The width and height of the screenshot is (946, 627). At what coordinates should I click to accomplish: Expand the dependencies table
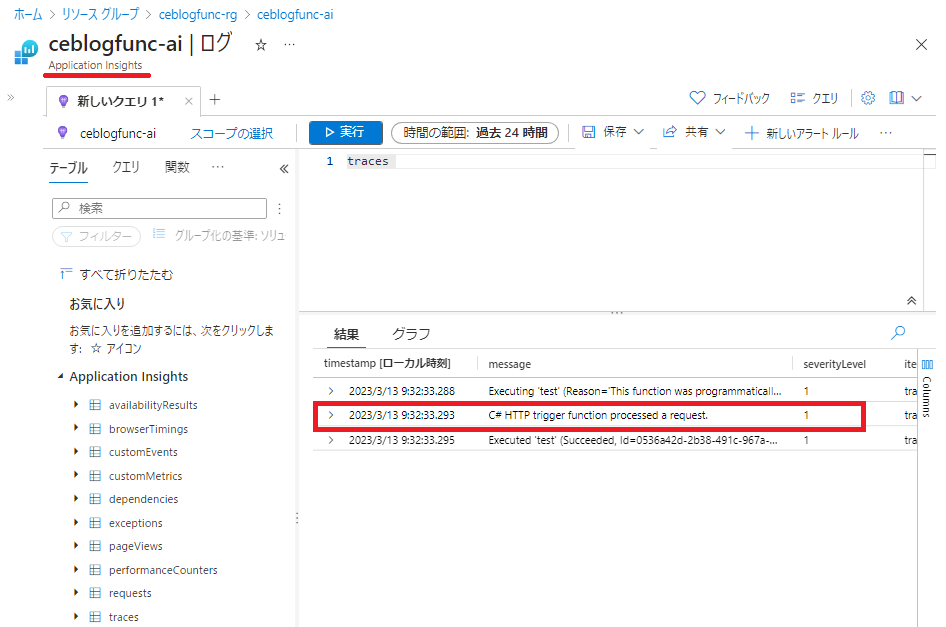76,498
